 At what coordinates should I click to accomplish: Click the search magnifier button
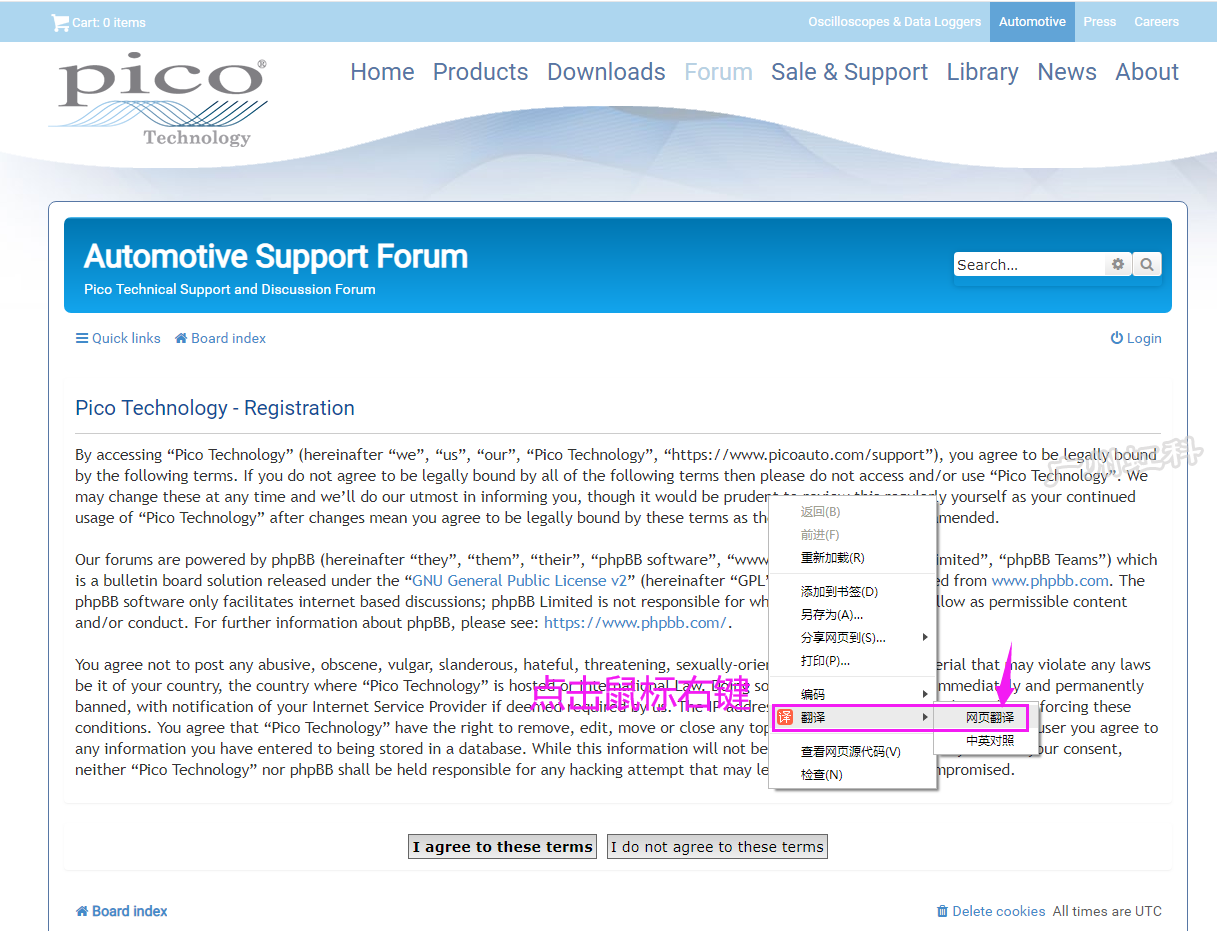click(1147, 265)
